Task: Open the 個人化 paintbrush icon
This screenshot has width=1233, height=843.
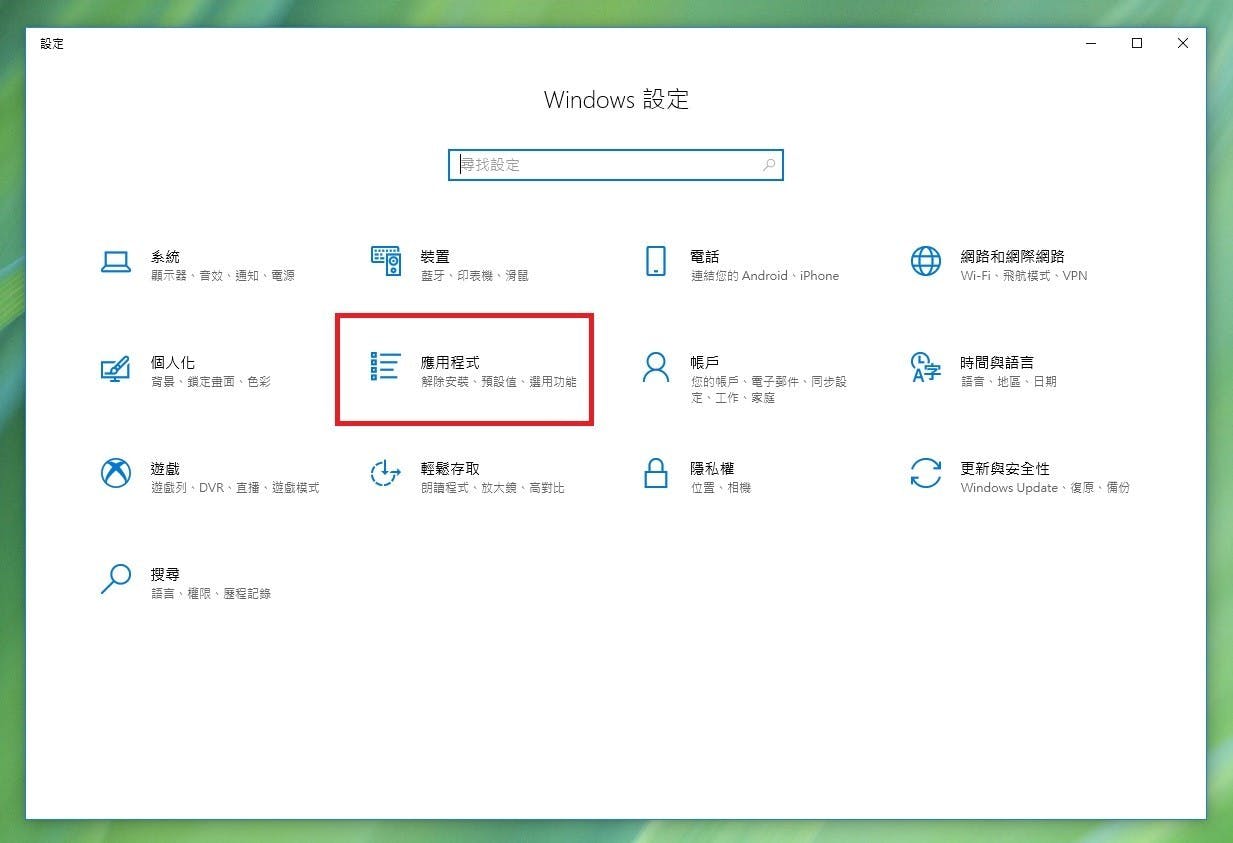Action: coord(116,367)
